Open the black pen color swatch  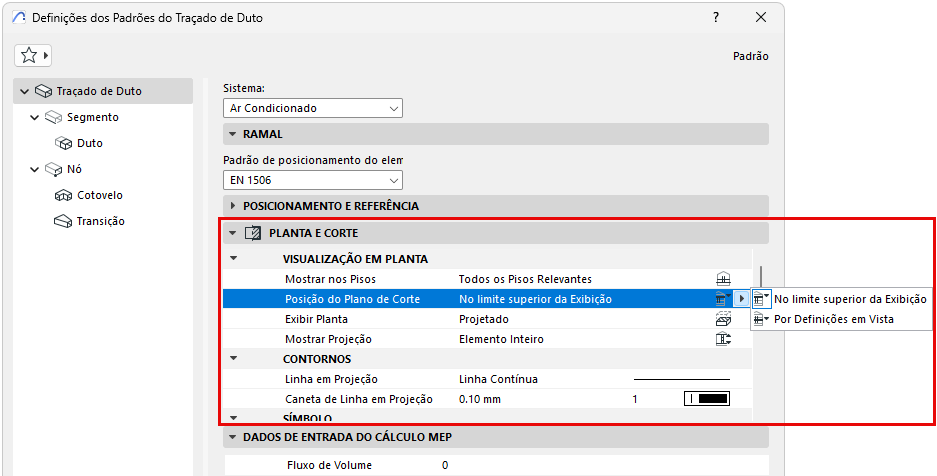tap(708, 398)
